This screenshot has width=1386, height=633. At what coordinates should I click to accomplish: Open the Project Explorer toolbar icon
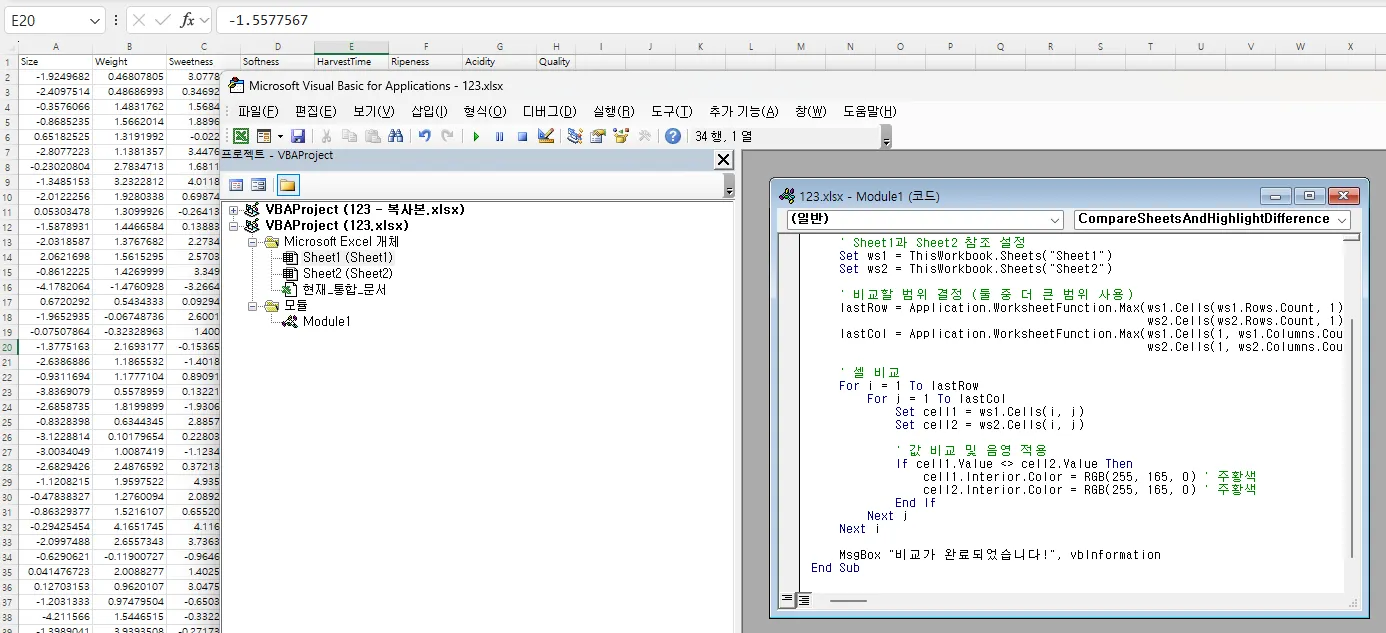[x=575, y=136]
